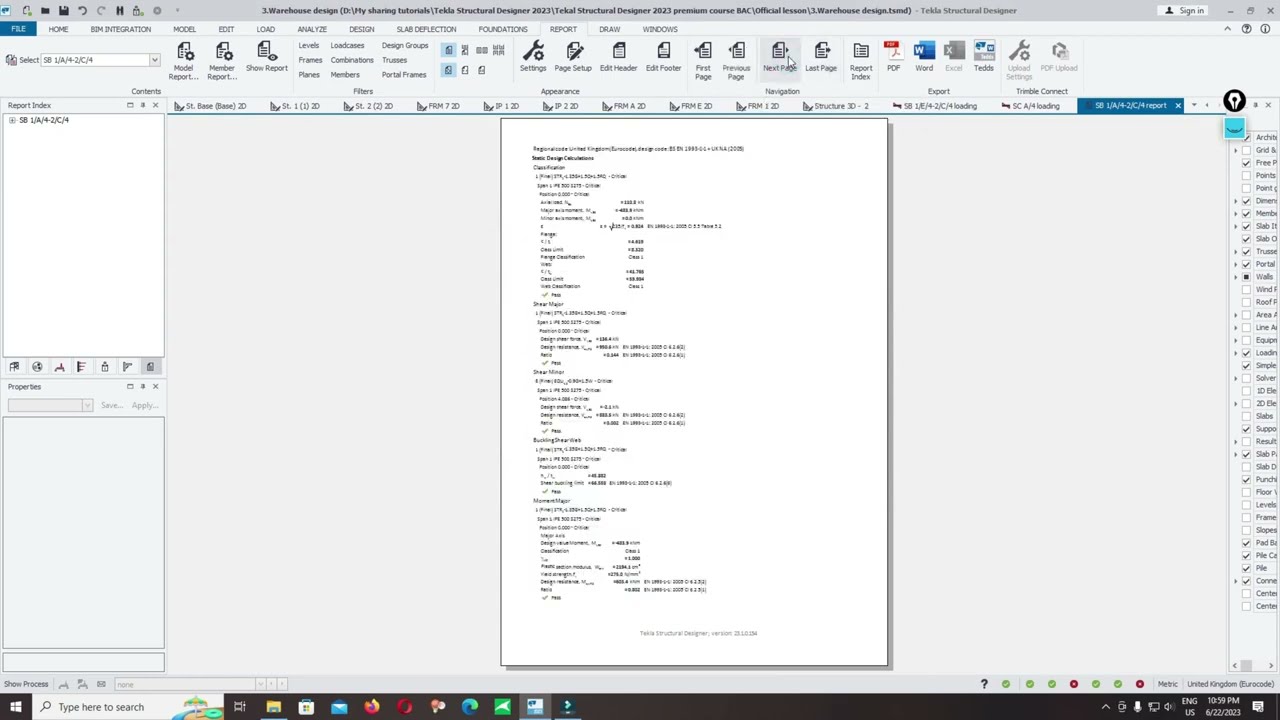Viewport: 1280px width, 720px height.
Task: Expand the Dimen row arrow in Scene Content
Action: (x=1235, y=201)
